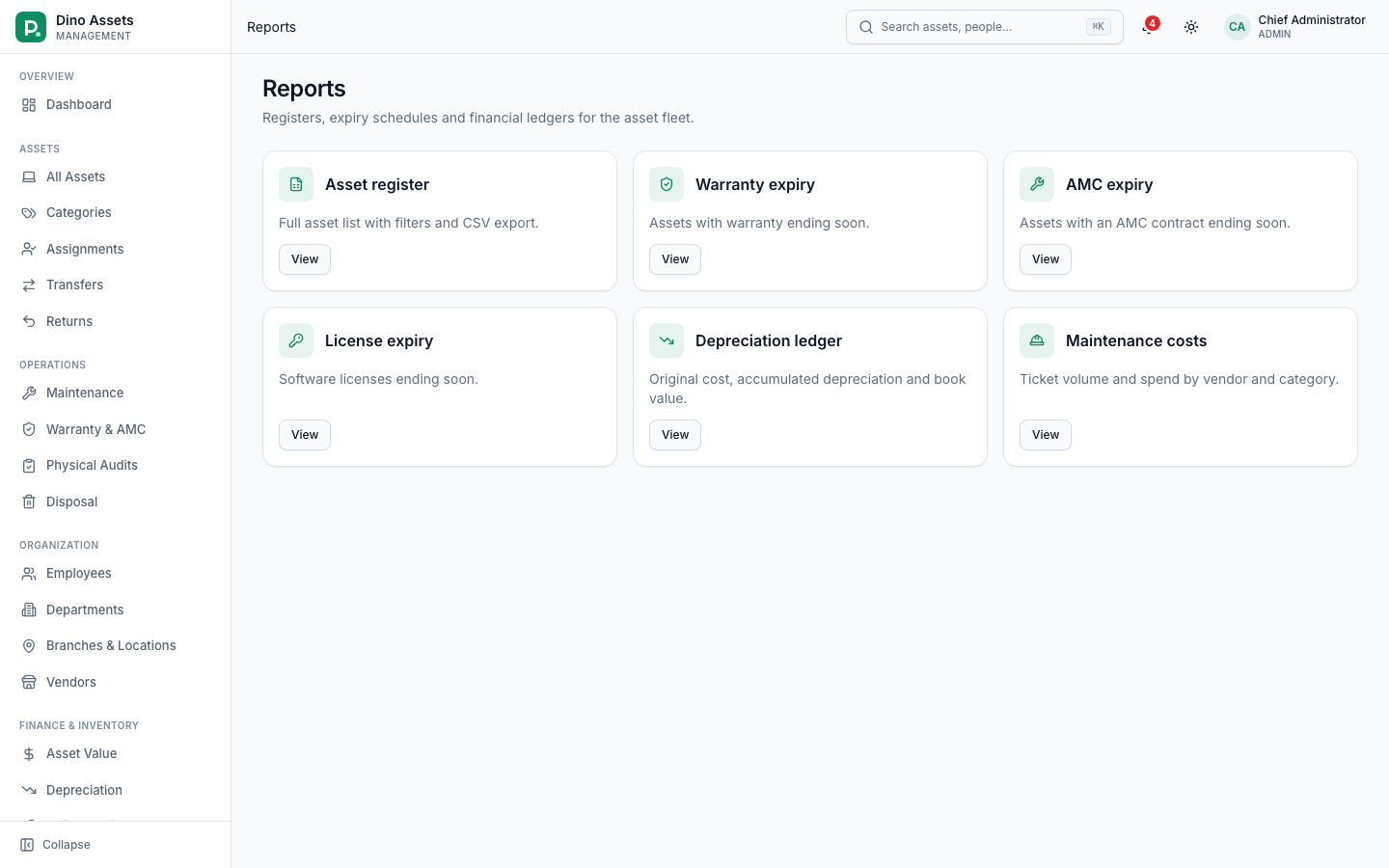Viewport: 1389px width, 868px height.
Task: Go to Categories in the sidebar
Action: tap(116, 213)
